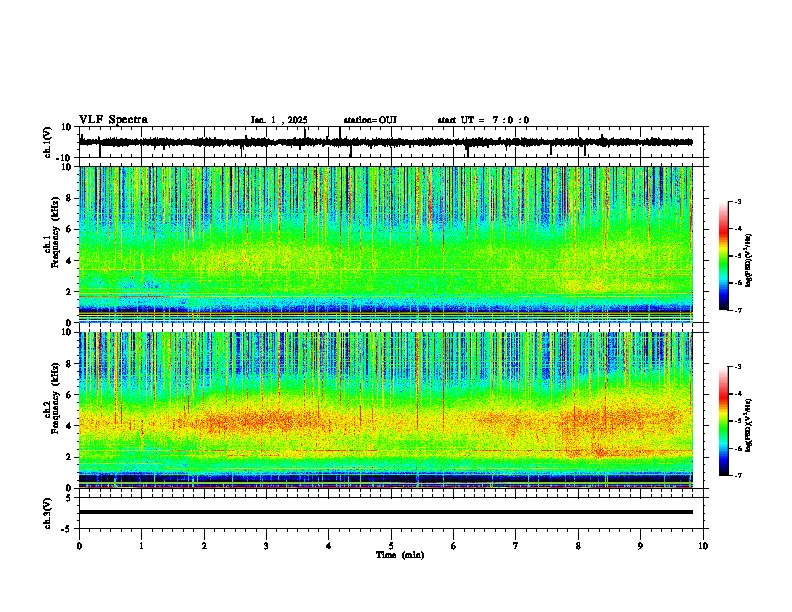Click time axis tick label '0'
792x612 pixels.
point(79,546)
